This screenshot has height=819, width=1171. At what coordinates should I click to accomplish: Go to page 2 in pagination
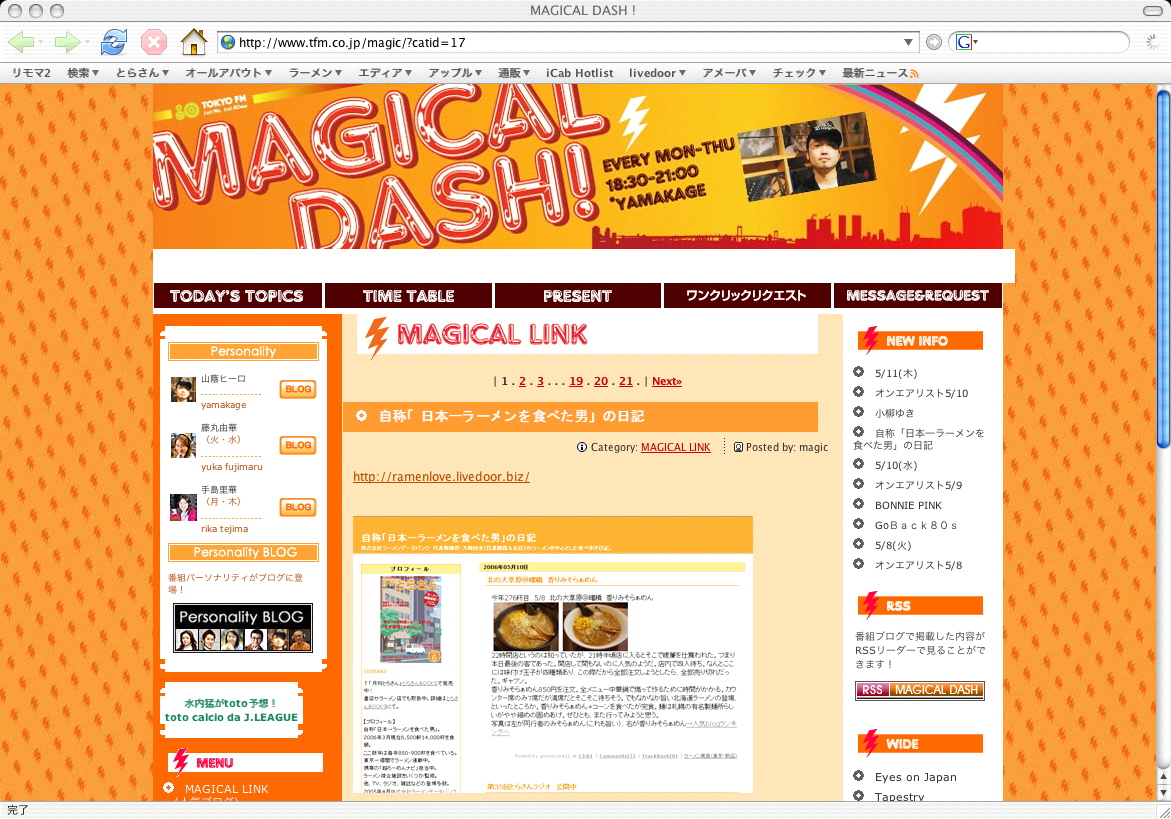click(x=523, y=381)
